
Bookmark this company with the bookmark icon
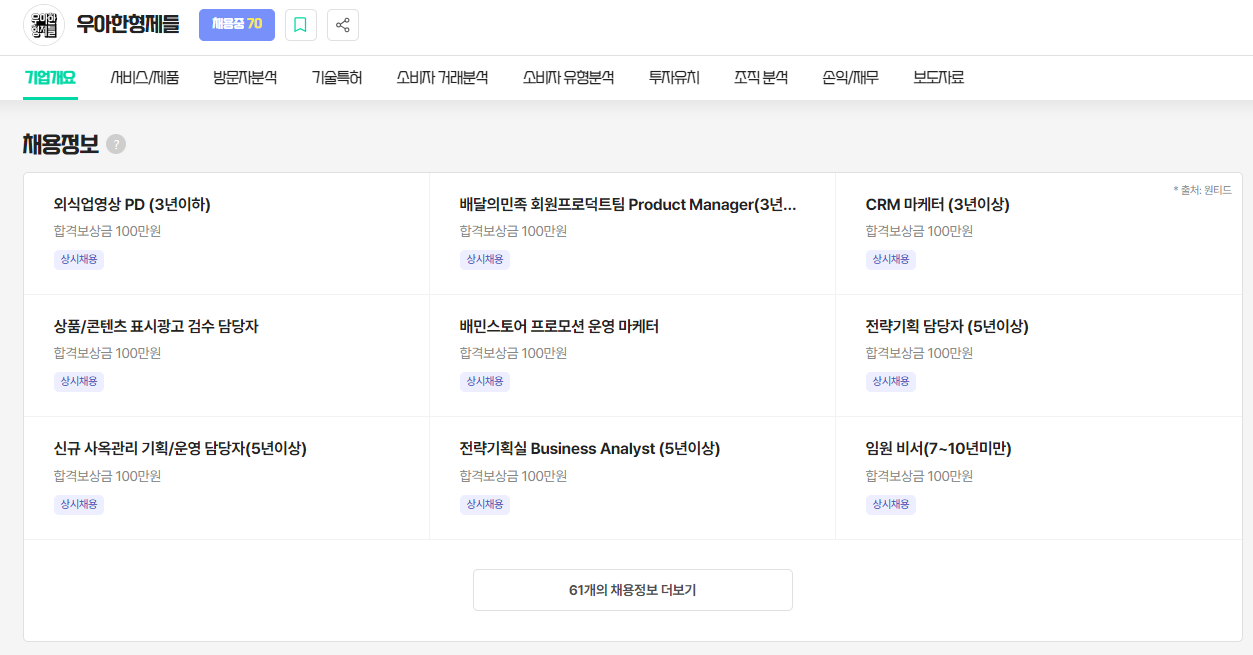point(301,25)
